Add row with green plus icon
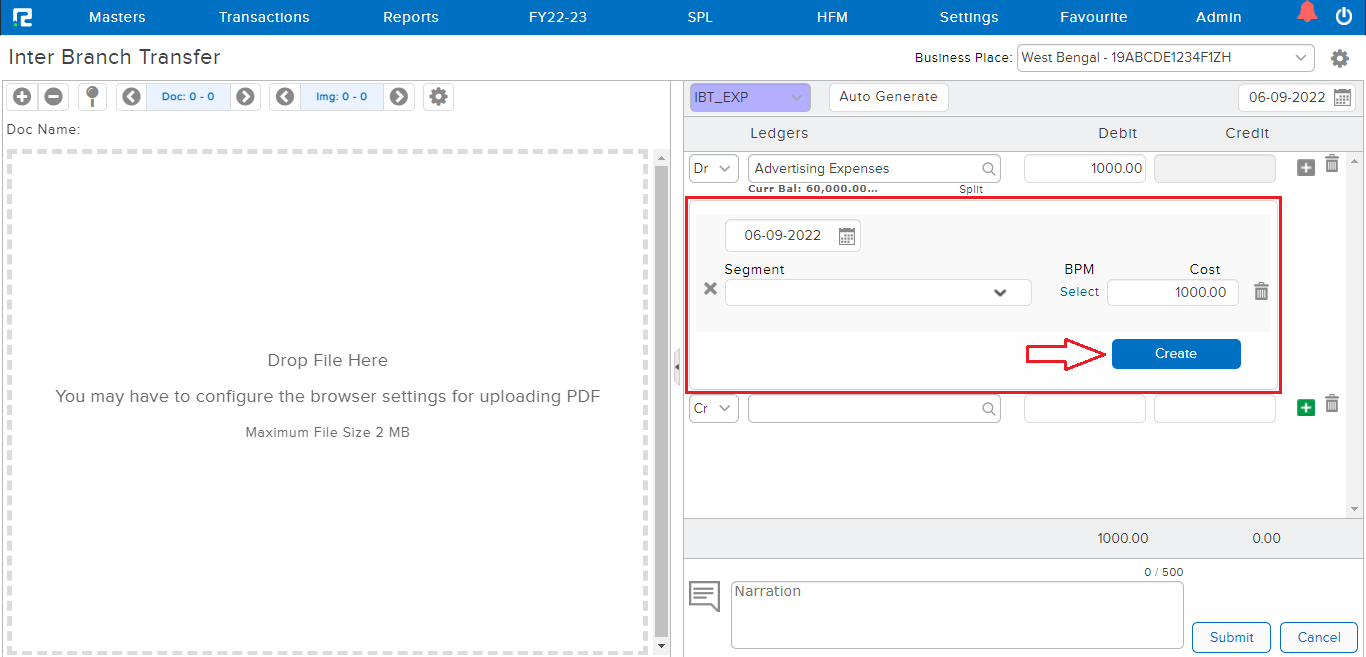1366x657 pixels. pyautogui.click(x=1305, y=408)
